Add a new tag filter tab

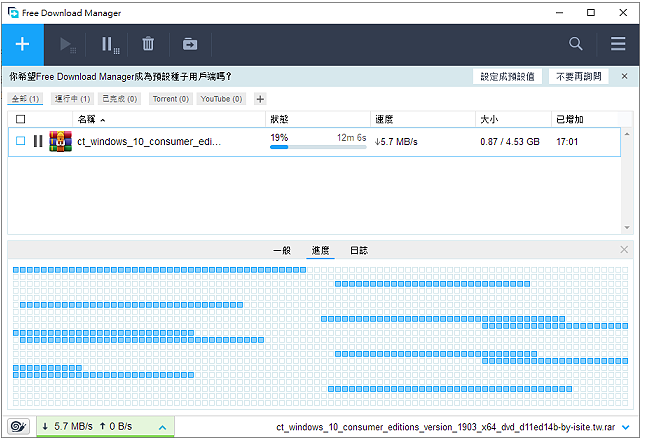pos(260,99)
